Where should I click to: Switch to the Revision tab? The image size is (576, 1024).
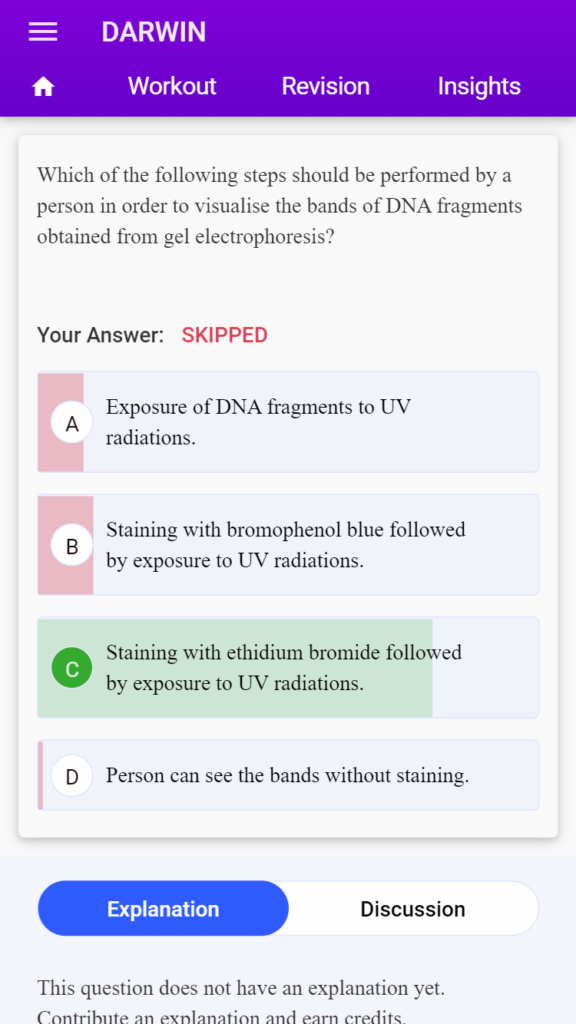(x=325, y=86)
